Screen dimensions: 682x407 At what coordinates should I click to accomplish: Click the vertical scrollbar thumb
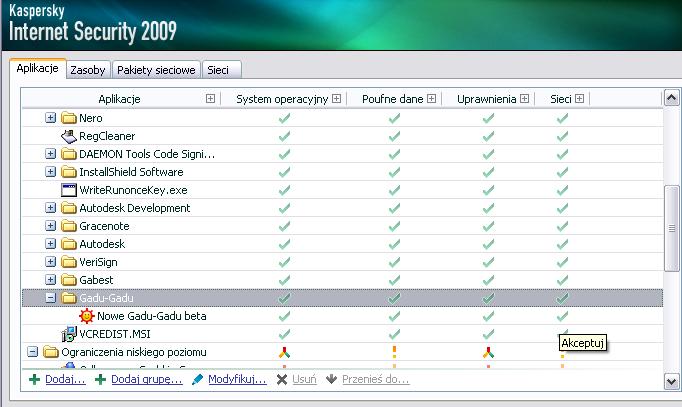(672, 229)
